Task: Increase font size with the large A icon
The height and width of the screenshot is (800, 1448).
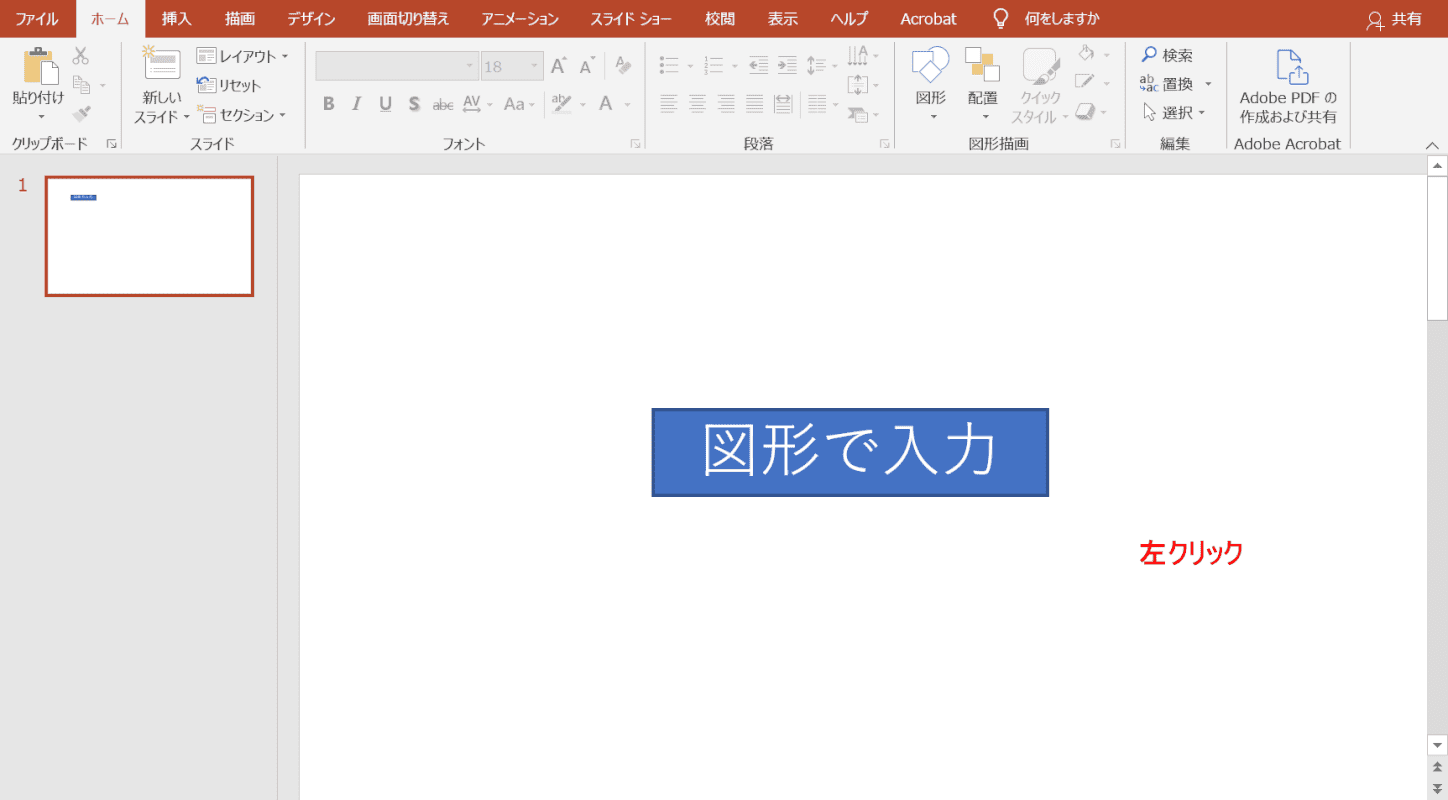Action: [x=559, y=66]
